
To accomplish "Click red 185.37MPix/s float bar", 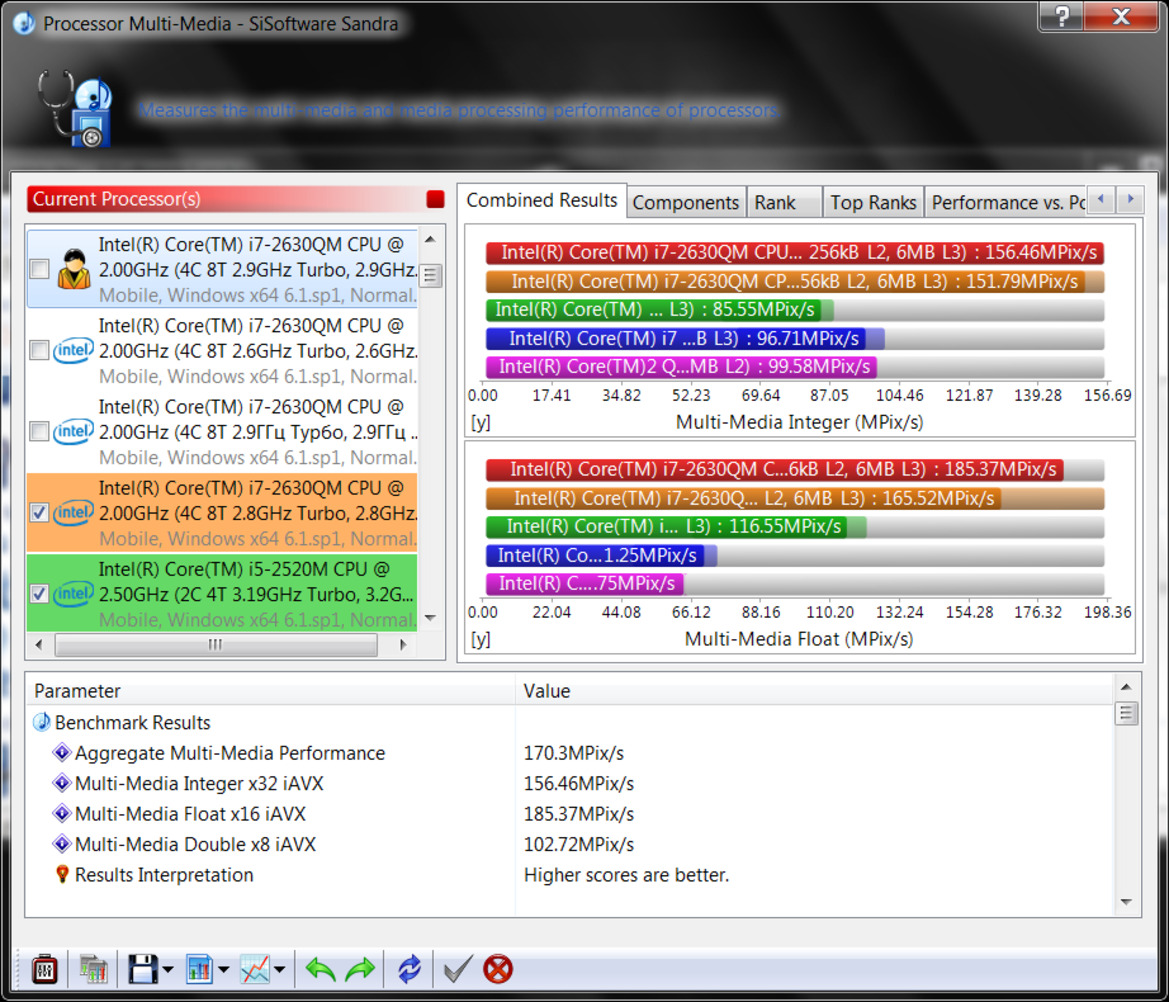I will pos(775,470).
